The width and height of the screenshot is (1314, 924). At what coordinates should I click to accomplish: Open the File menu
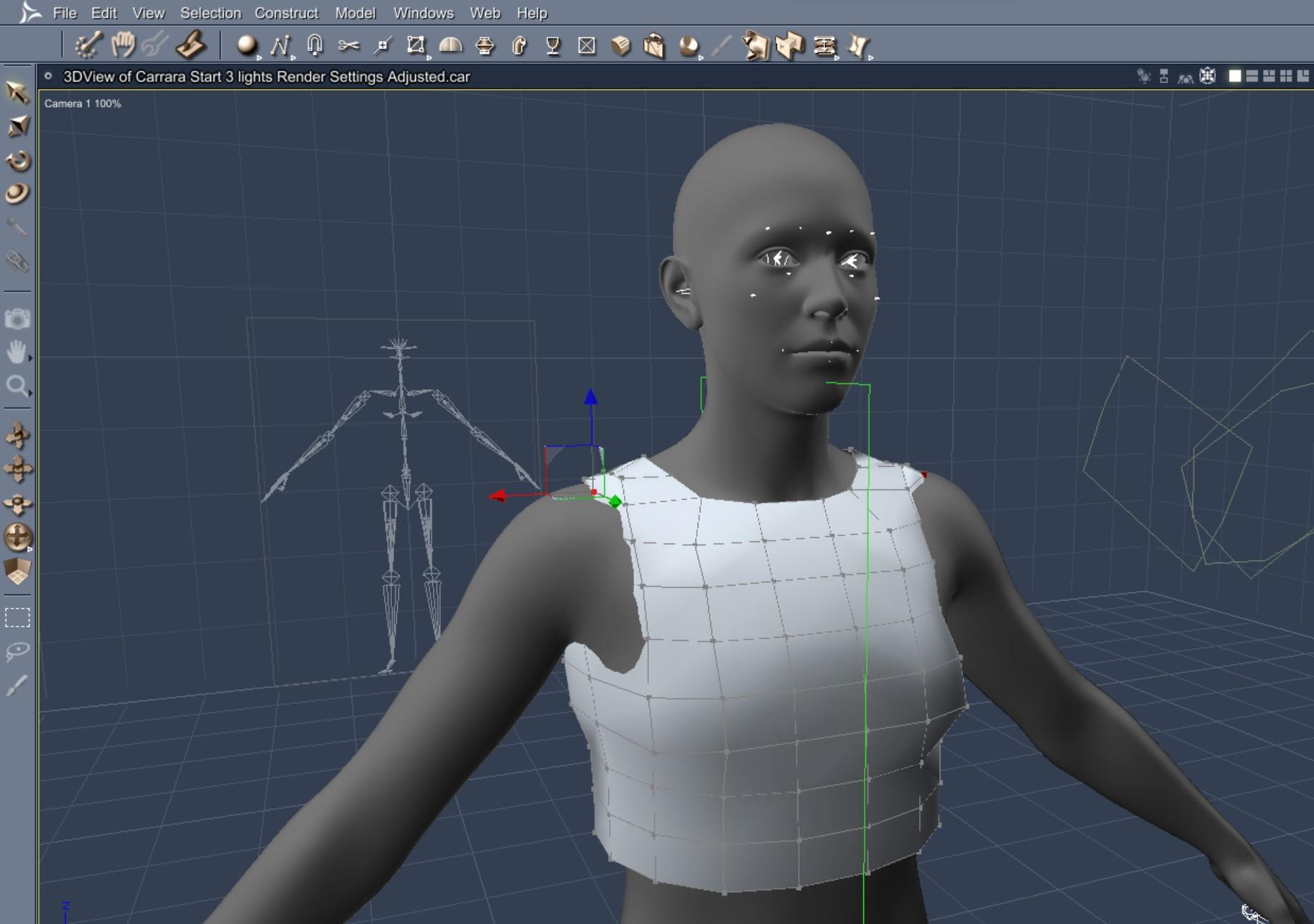[64, 13]
